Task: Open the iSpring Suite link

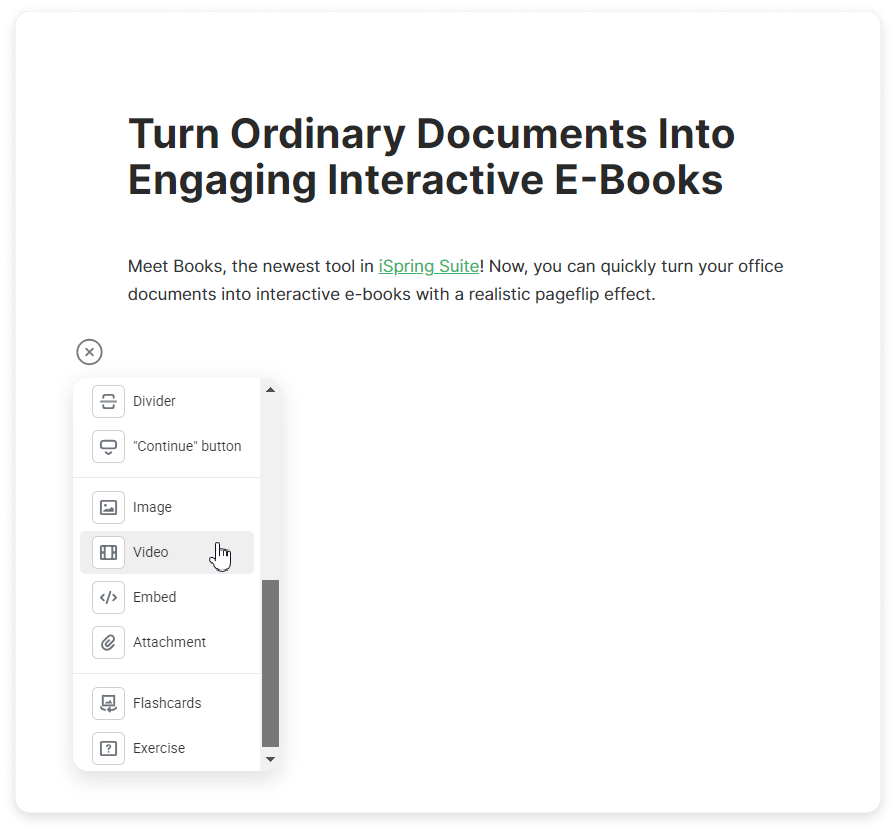Action: coord(428,267)
